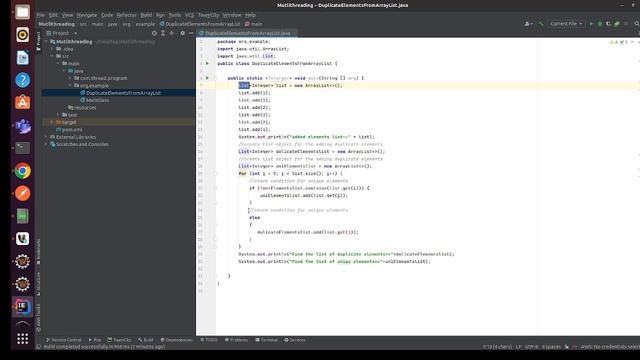Click the run gutter arrow beside class declaration

pos(207,63)
